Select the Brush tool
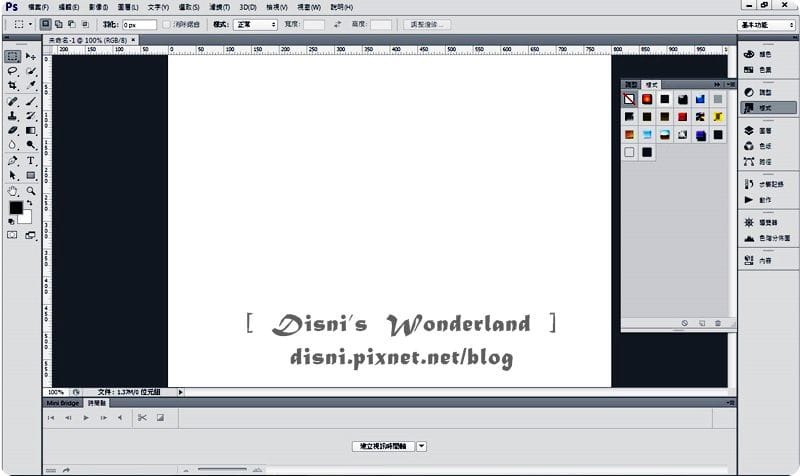Viewport: 800px width, 476px height. 31,102
